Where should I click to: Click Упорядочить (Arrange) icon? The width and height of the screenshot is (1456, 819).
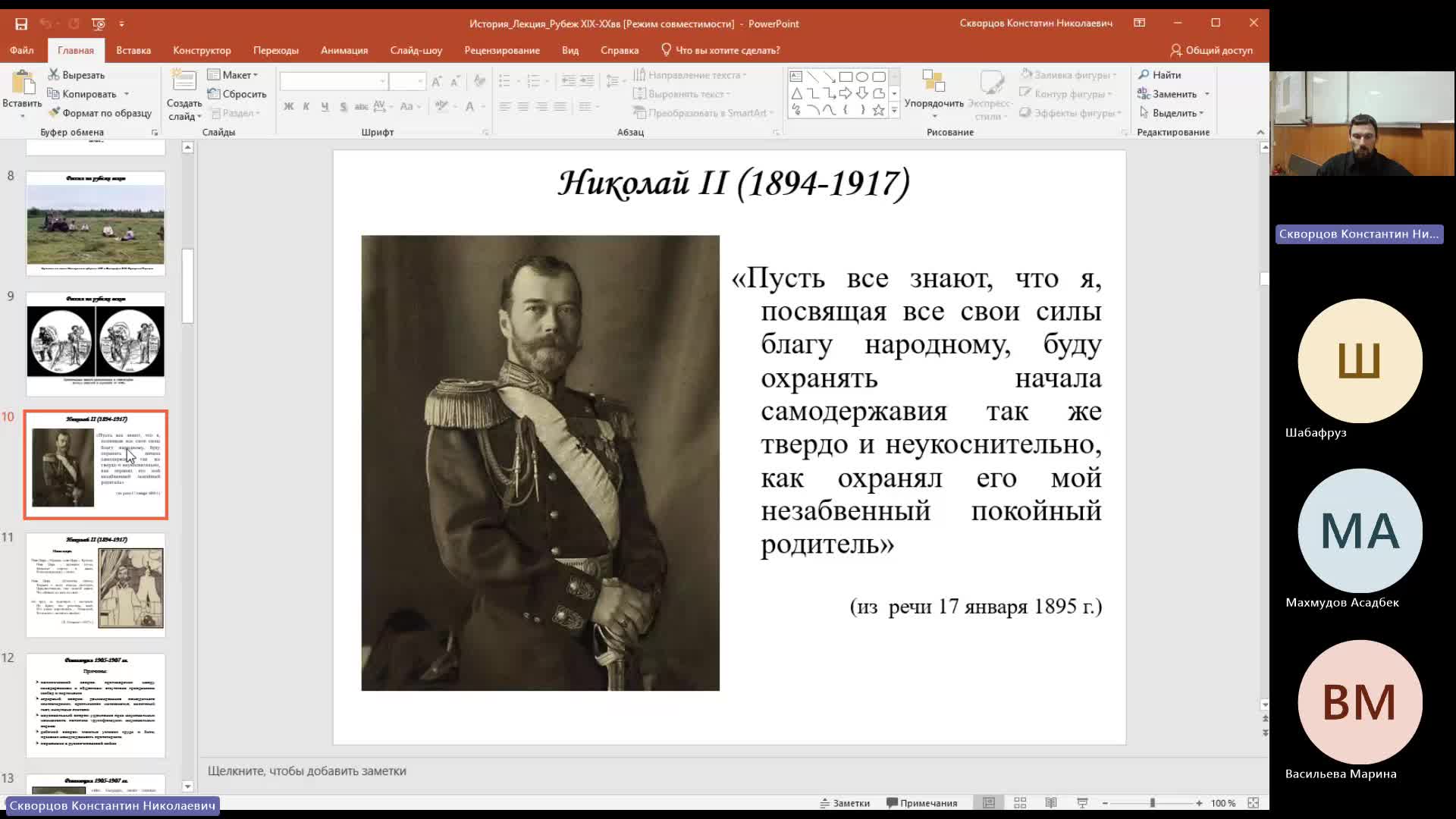[x=934, y=81]
